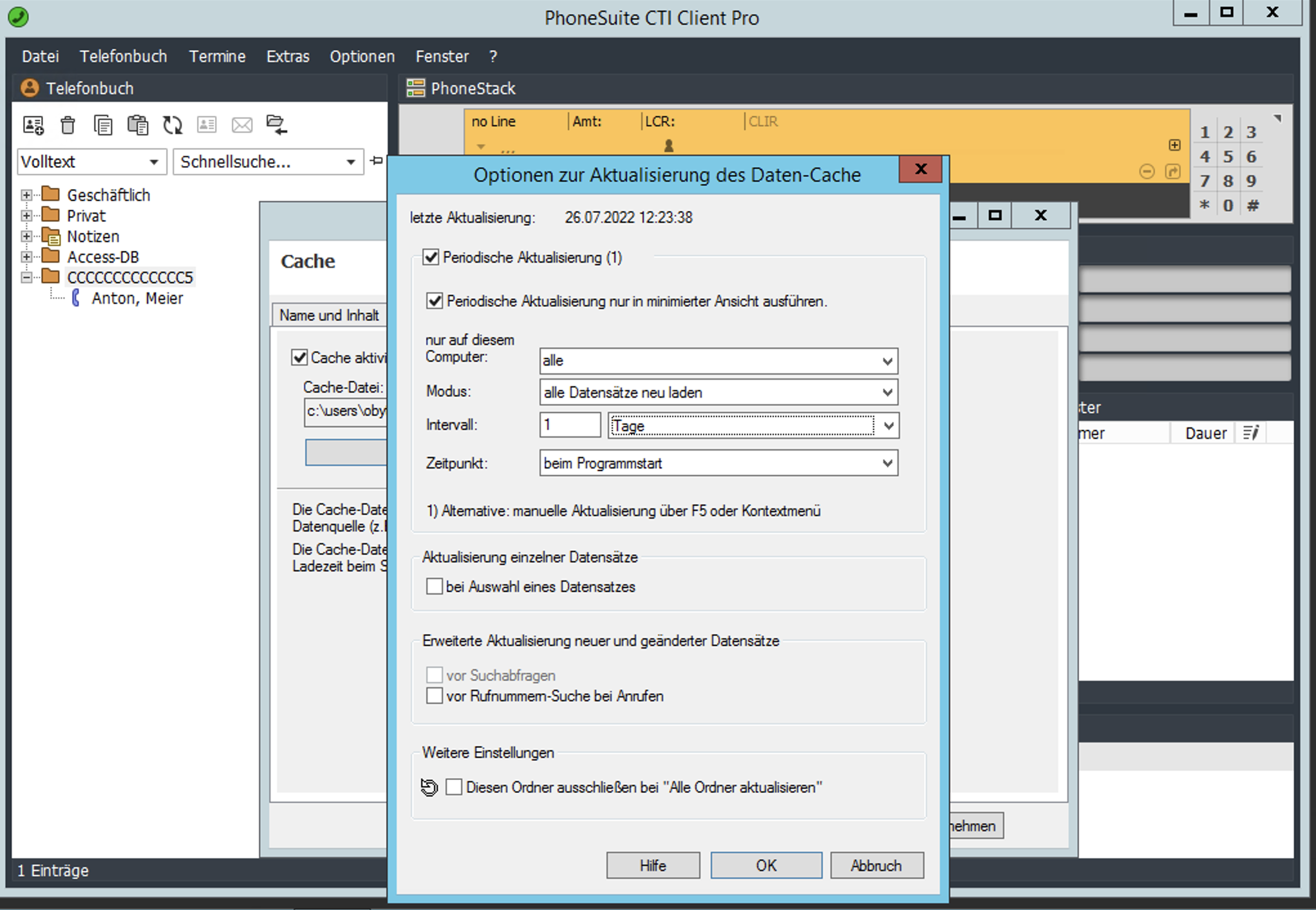Switch to Name und Inhalt tab
Viewport: 1316px width, 910px height.
pyautogui.click(x=329, y=315)
